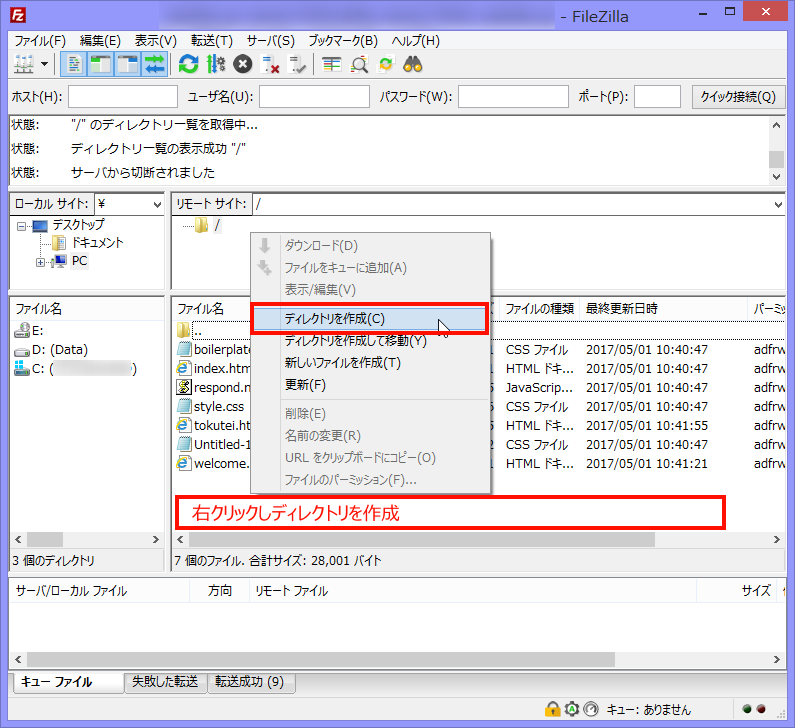Open リモート サイト path dropdown
Viewport: 795px width, 728px height.
[x=778, y=204]
